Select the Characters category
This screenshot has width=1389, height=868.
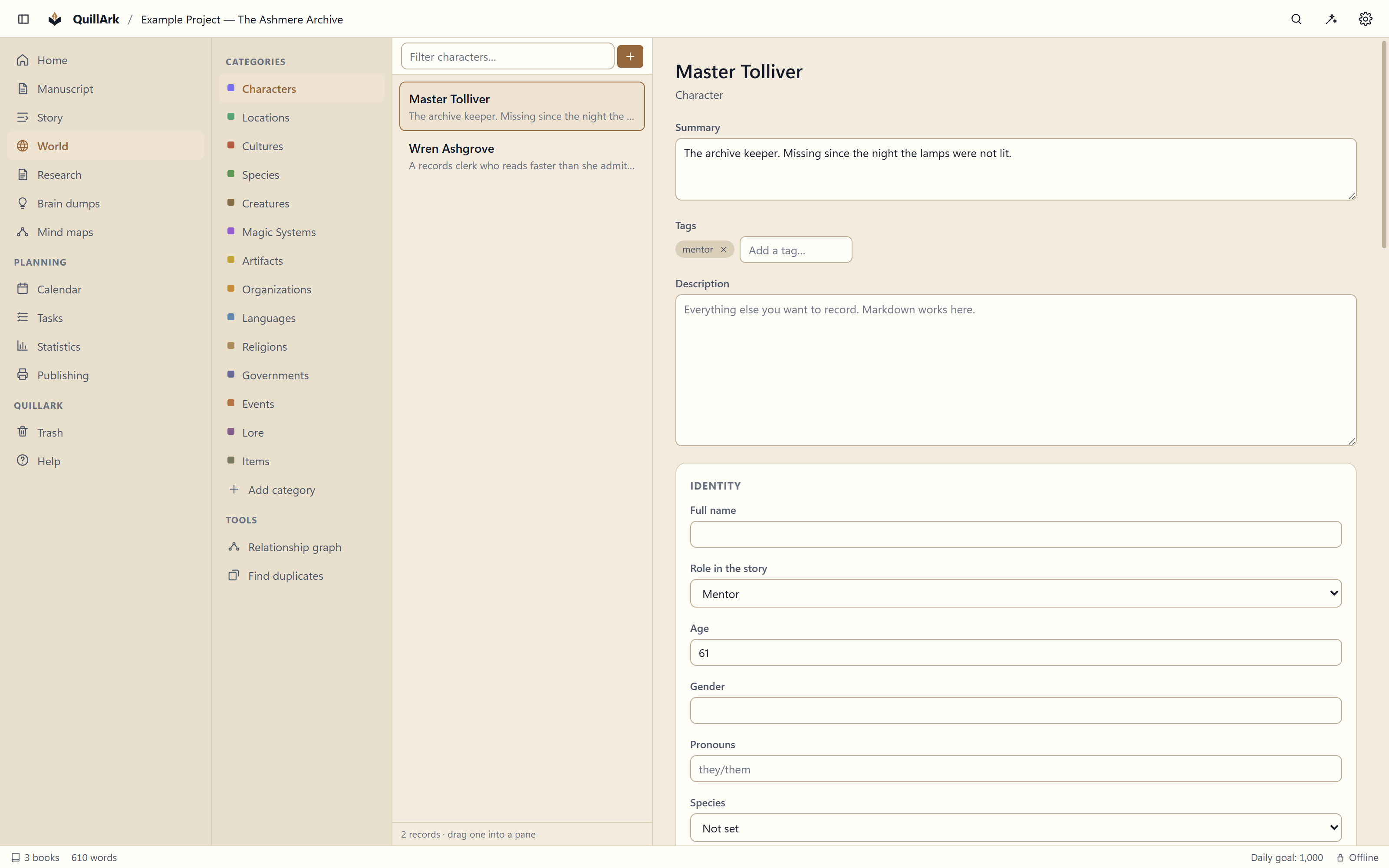tap(301, 89)
